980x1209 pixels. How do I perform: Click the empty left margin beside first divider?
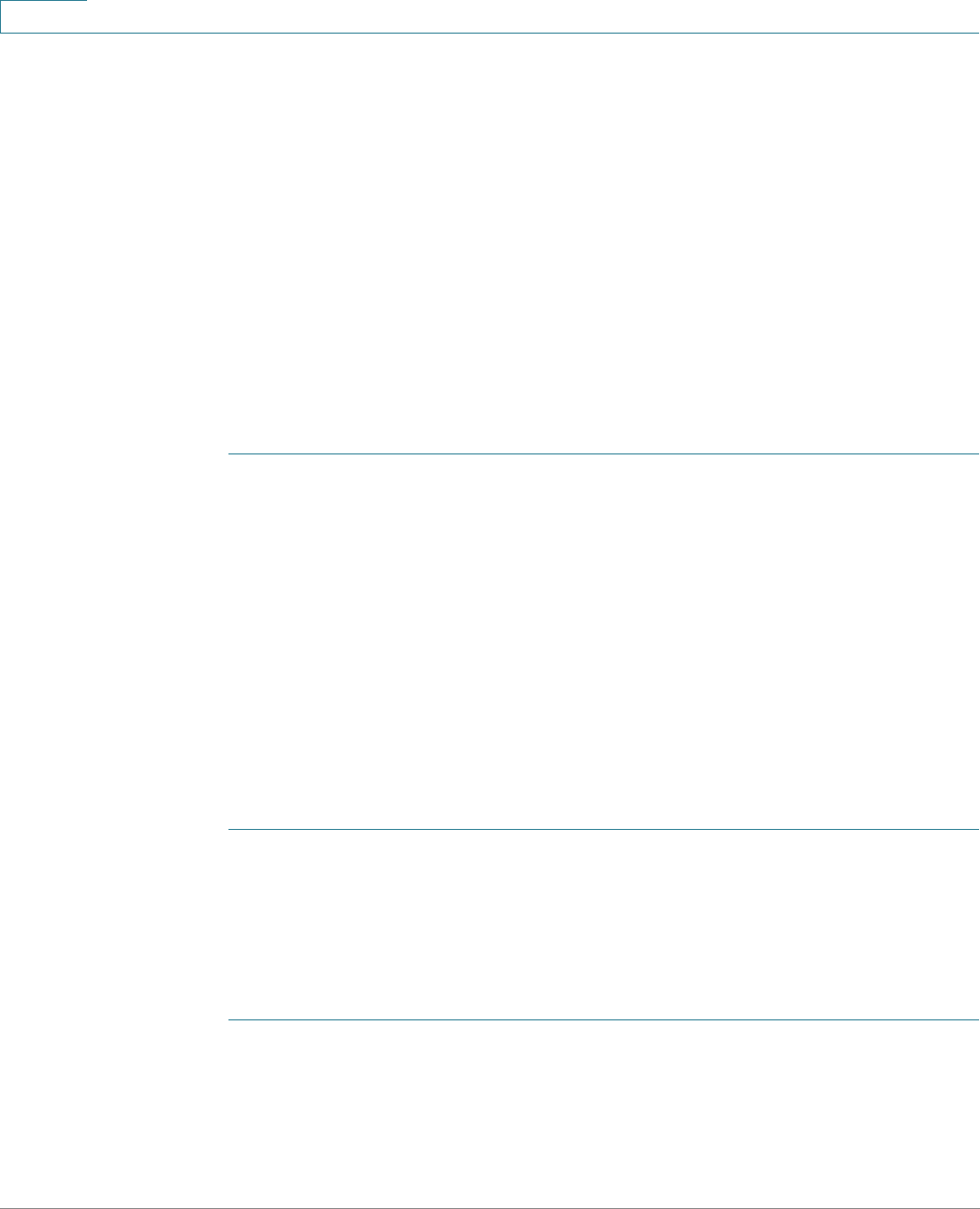click(x=113, y=453)
